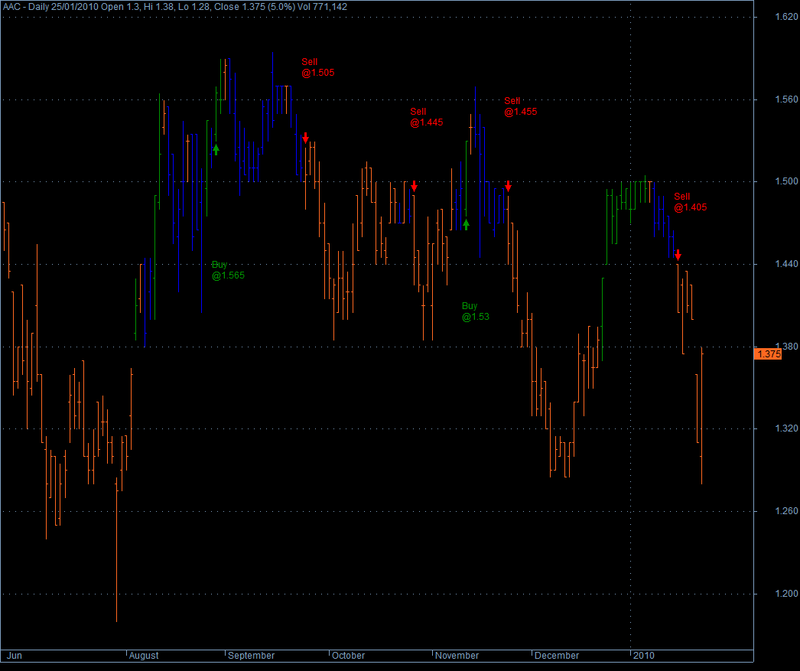Click the 1.560 price axis label

click(786, 99)
